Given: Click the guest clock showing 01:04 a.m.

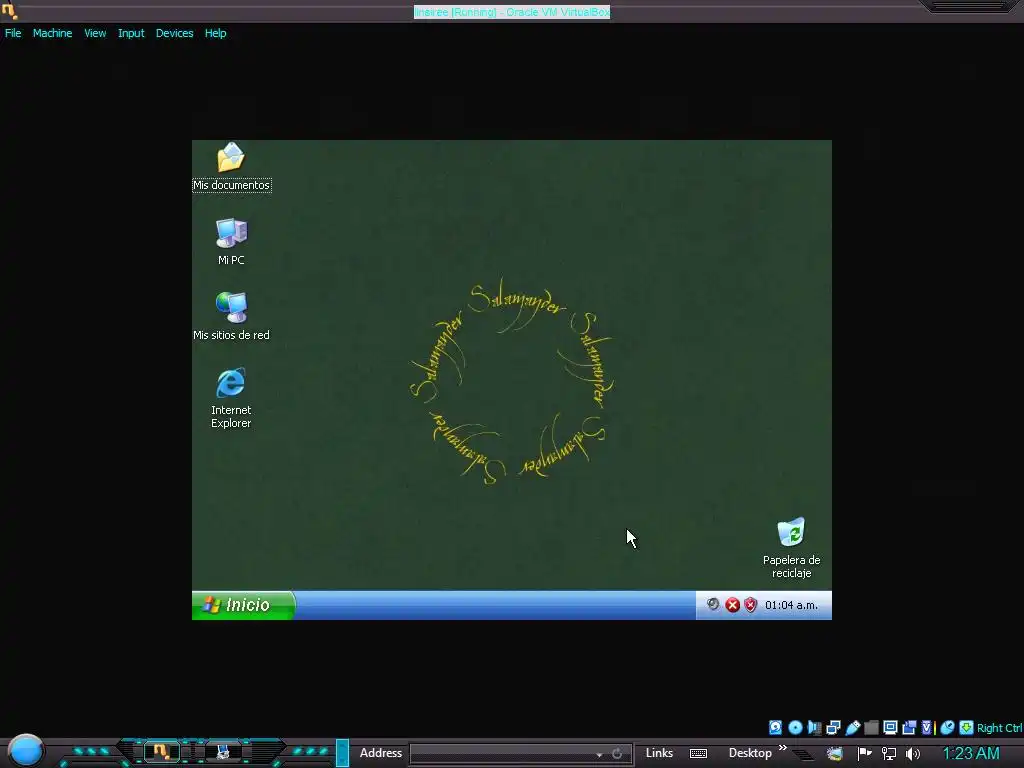Looking at the screenshot, I should point(792,605).
